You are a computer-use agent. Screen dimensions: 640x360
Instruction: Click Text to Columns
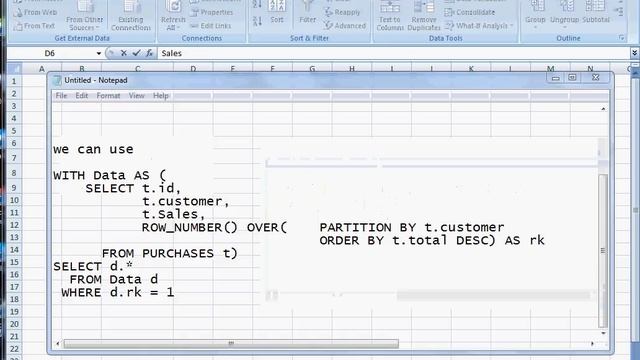click(390, 17)
